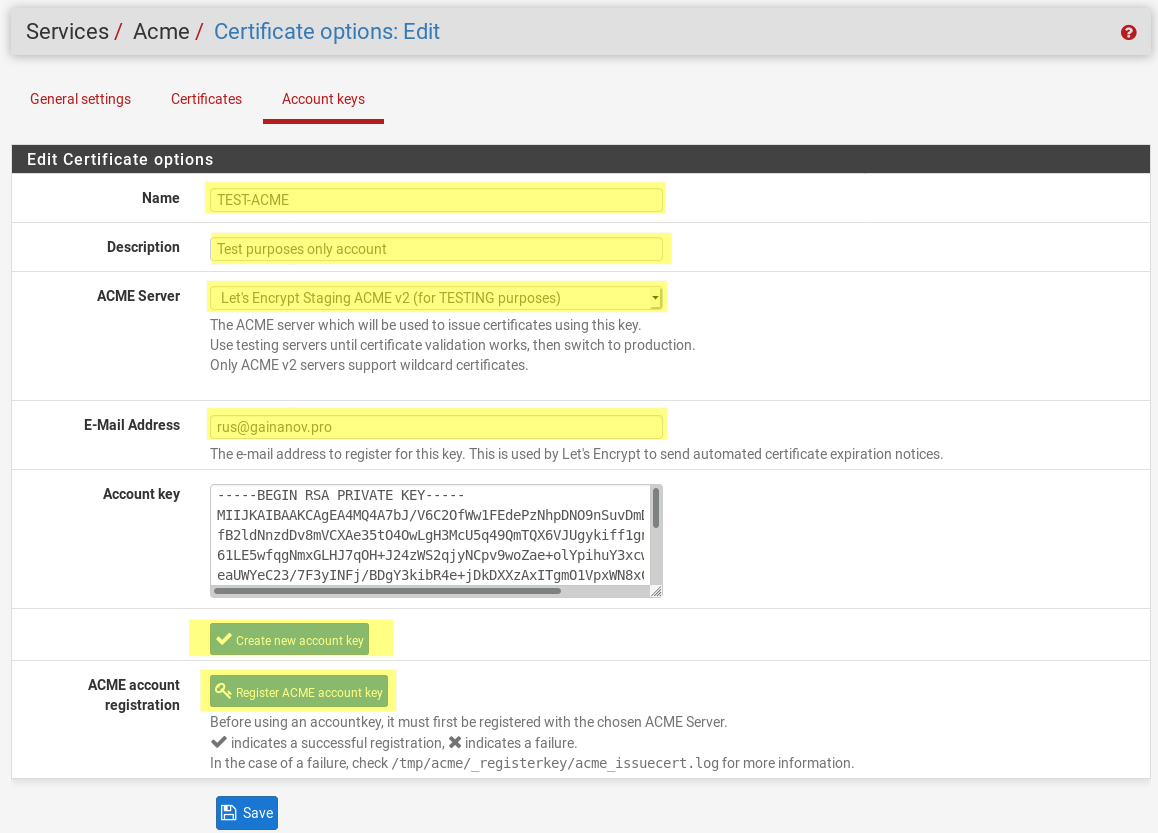Edit the Description text field
This screenshot has width=1158, height=833.
[x=436, y=249]
